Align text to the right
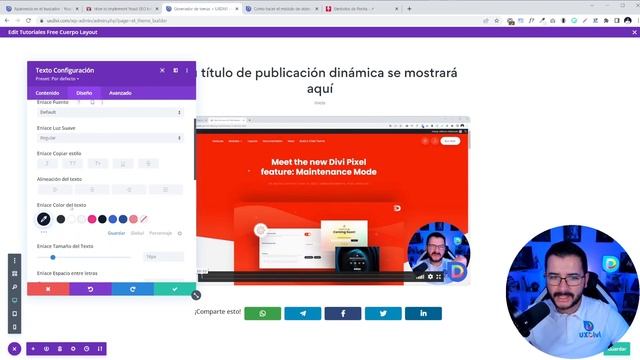Screen dimensions: 640x360 coord(129,190)
